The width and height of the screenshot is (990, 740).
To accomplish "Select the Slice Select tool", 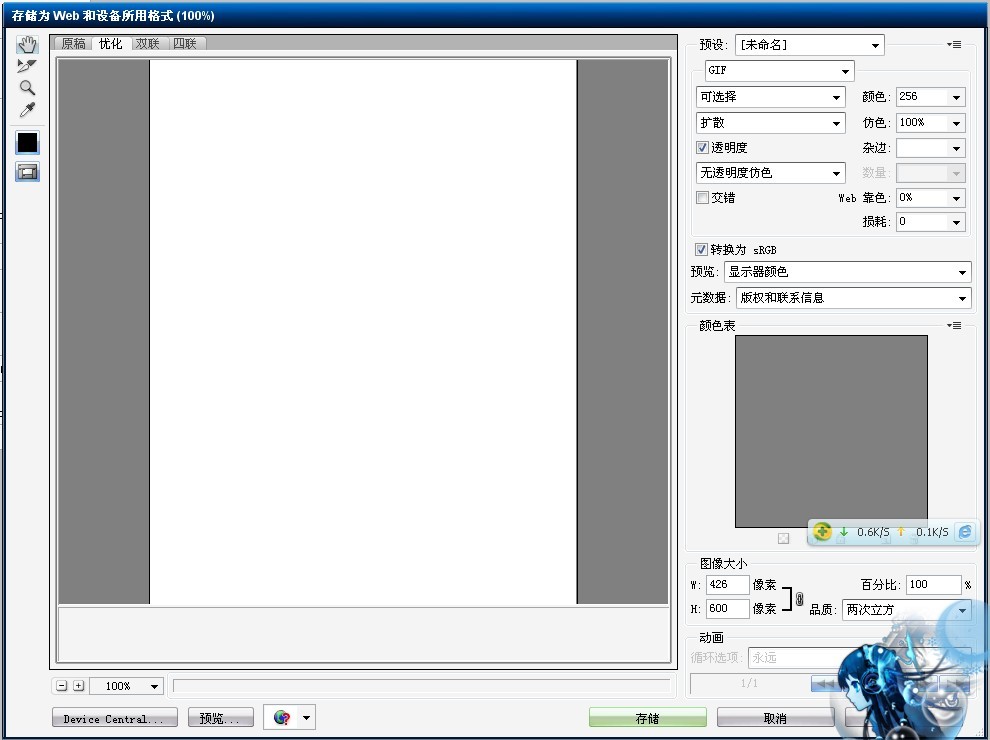I will point(27,66).
